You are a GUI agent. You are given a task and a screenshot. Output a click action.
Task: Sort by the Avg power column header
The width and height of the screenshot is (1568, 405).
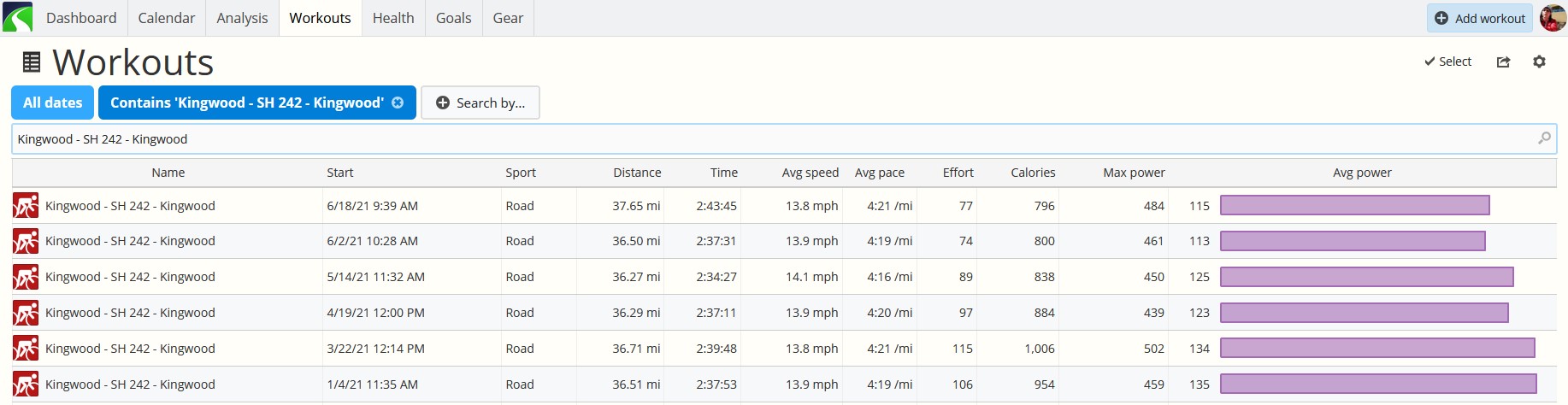point(1362,173)
